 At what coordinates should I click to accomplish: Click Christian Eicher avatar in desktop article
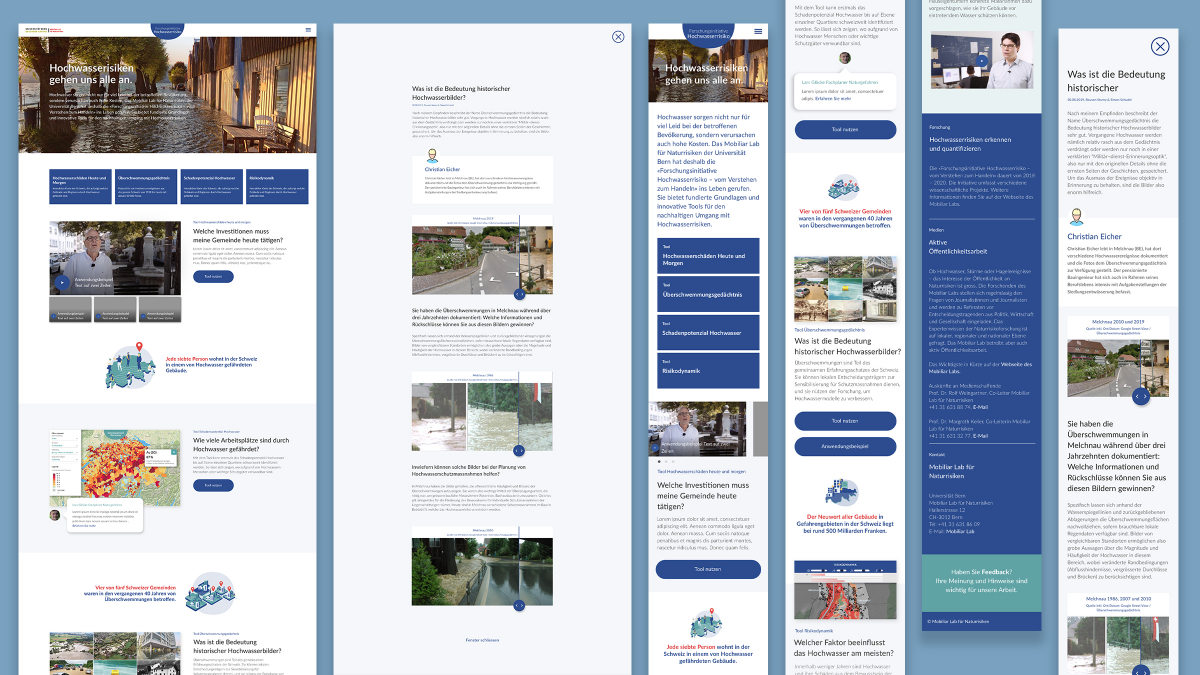tap(431, 157)
